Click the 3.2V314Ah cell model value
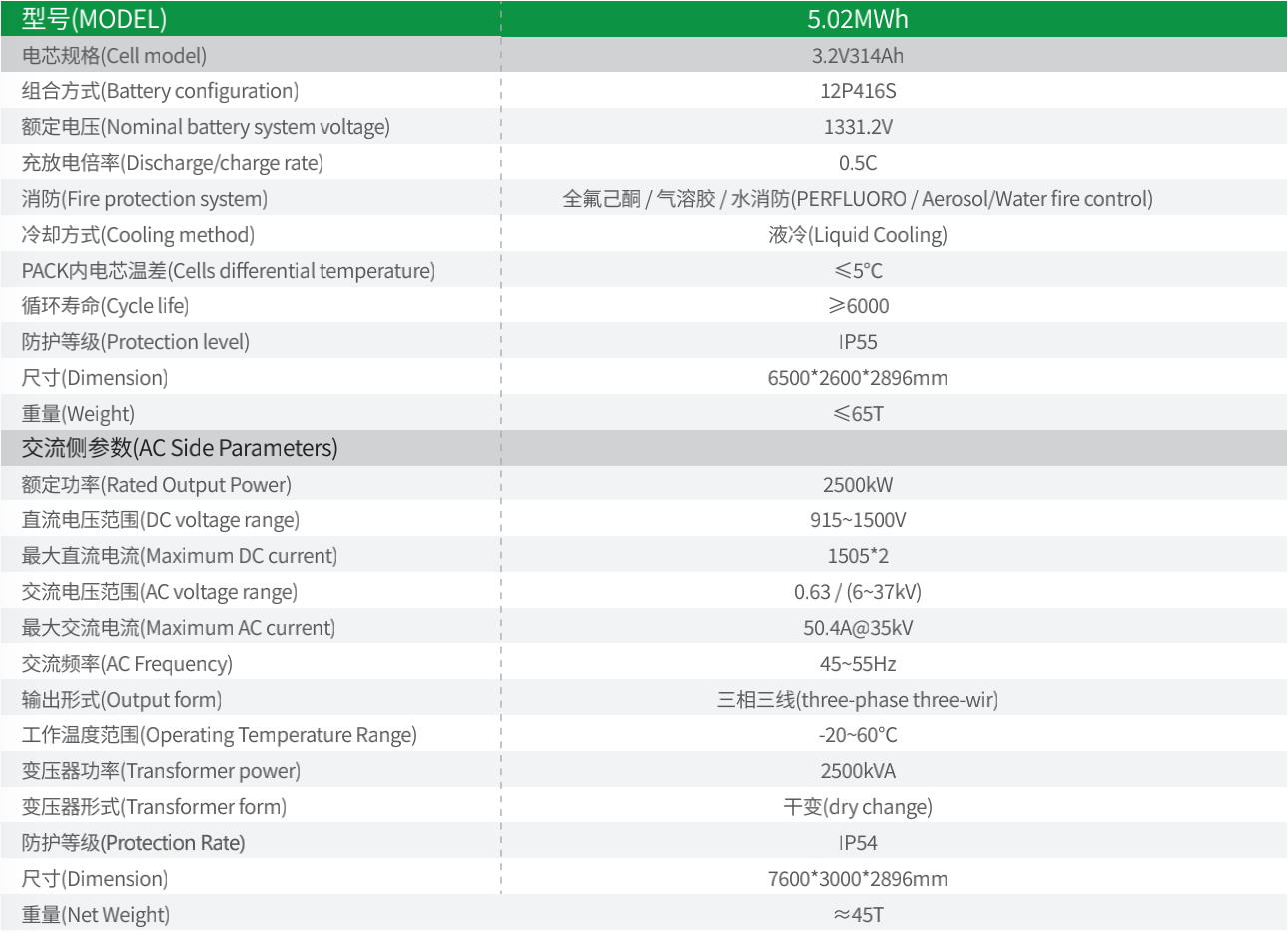This screenshot has width=1288, height=933. 858,56
